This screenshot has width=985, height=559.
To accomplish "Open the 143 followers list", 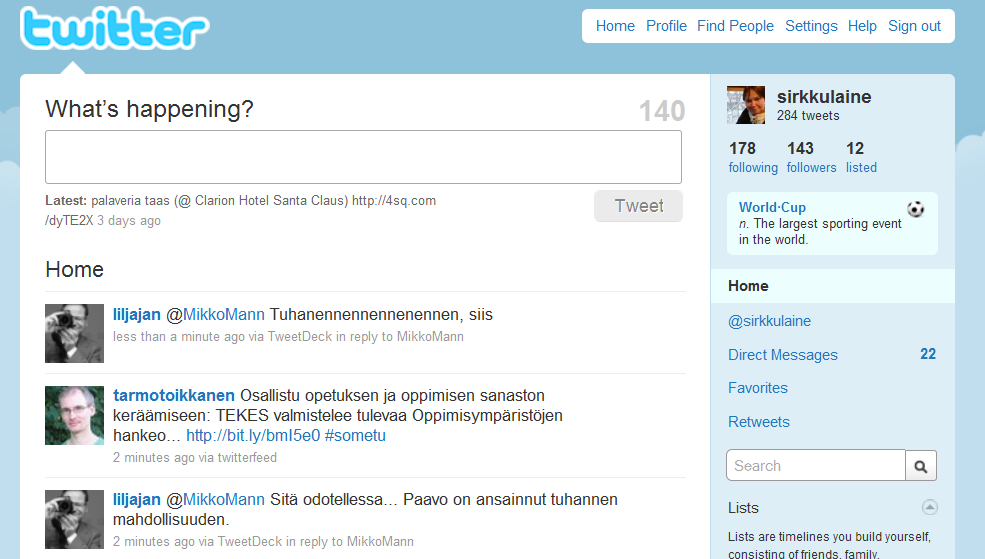I will (x=811, y=157).
